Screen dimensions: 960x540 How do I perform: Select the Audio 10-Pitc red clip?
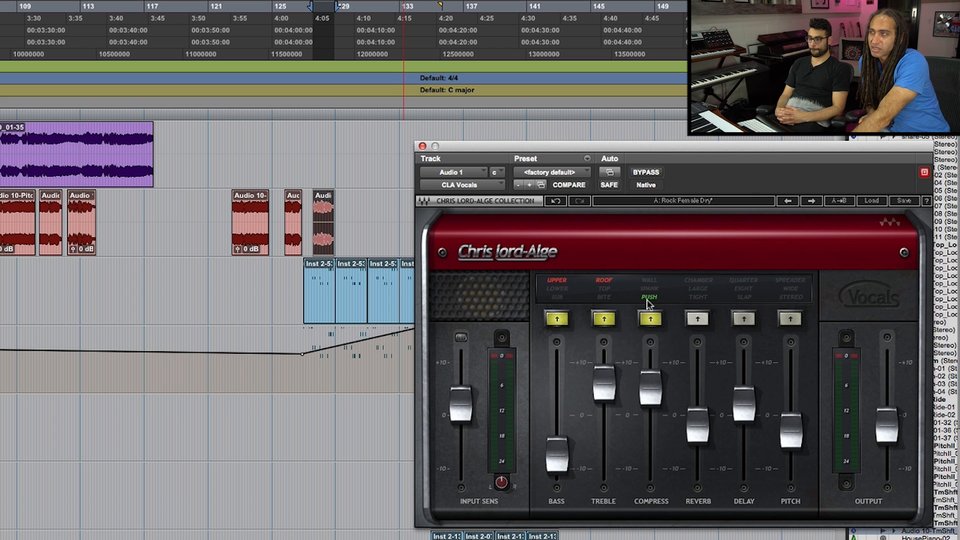17,222
